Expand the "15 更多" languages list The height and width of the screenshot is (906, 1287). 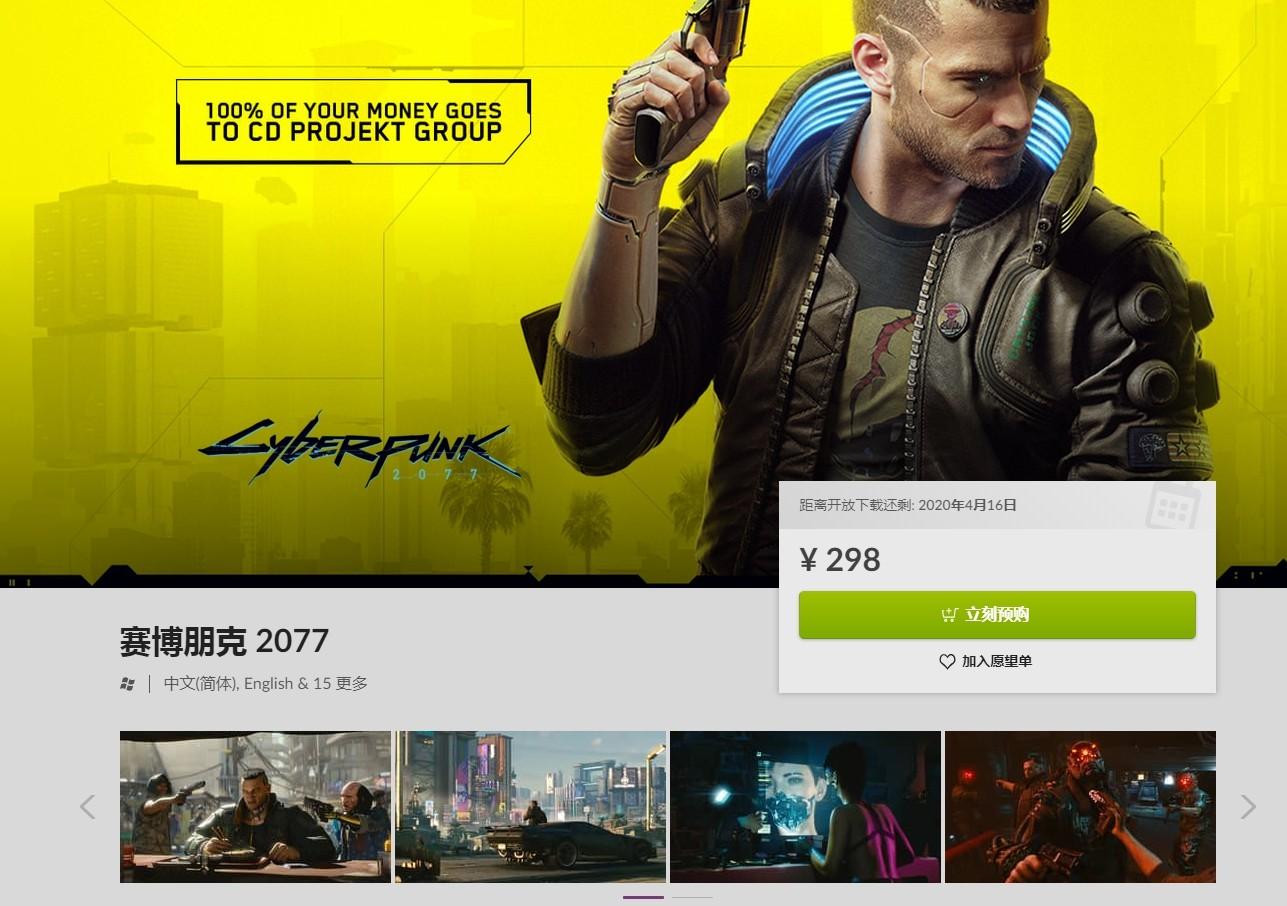pyautogui.click(x=341, y=684)
